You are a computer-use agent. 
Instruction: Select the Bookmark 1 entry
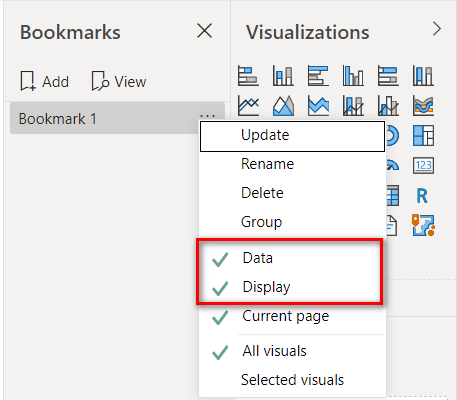117,118
